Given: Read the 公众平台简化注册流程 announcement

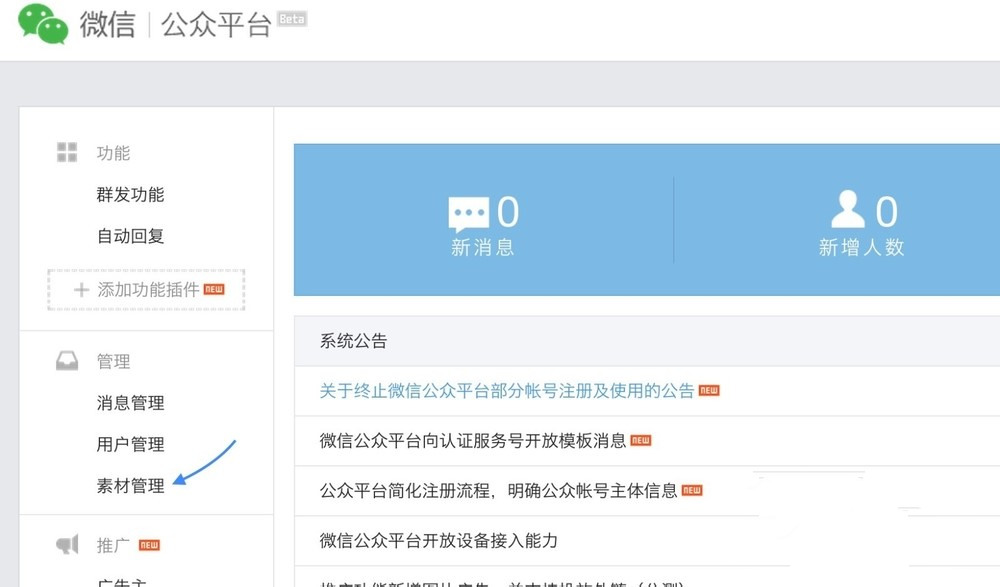Looking at the screenshot, I should click(x=499, y=491).
